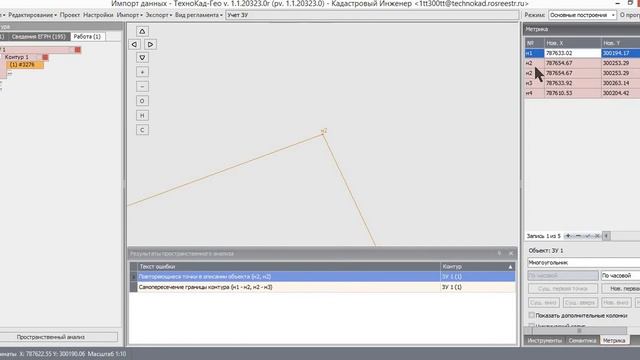Enable Показать дополнительные колонки checkbox
Image resolution: width=640 pixels, height=360 pixels.
[x=531, y=315]
